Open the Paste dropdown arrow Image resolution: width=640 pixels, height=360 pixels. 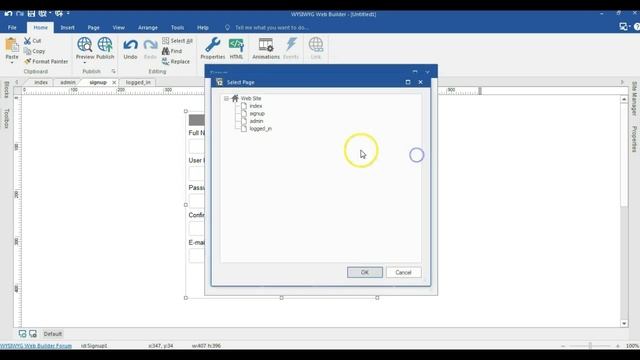(12, 63)
